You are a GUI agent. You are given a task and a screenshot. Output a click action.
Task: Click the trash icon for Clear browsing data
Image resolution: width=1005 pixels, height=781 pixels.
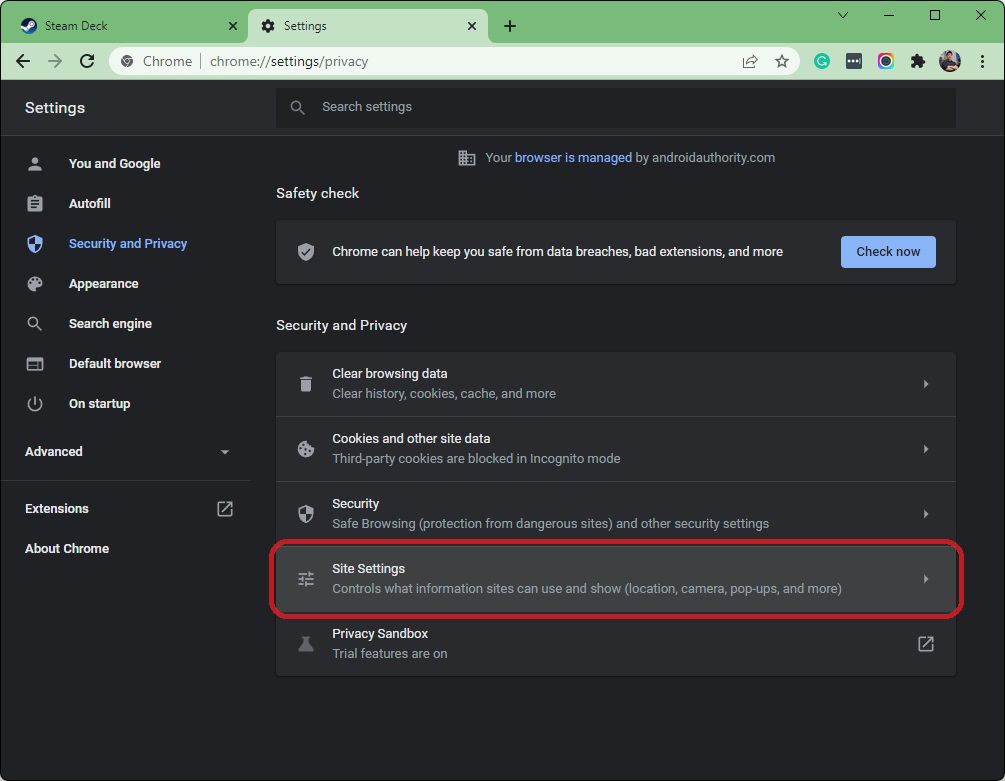[x=306, y=384]
